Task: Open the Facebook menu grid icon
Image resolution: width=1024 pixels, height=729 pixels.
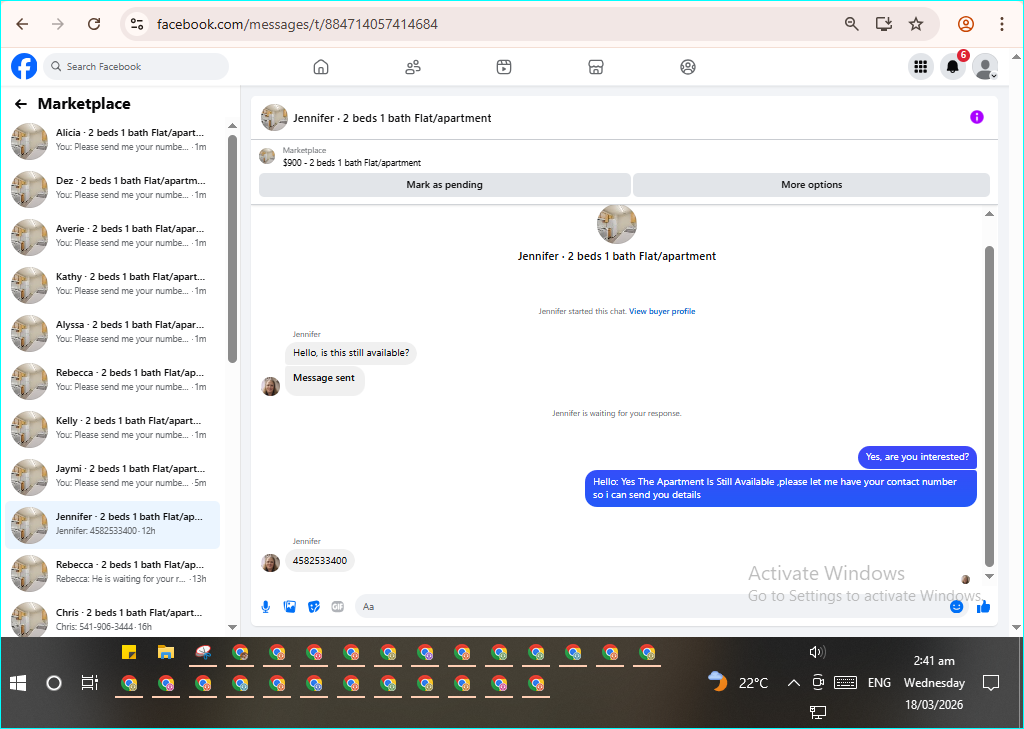Action: (921, 67)
